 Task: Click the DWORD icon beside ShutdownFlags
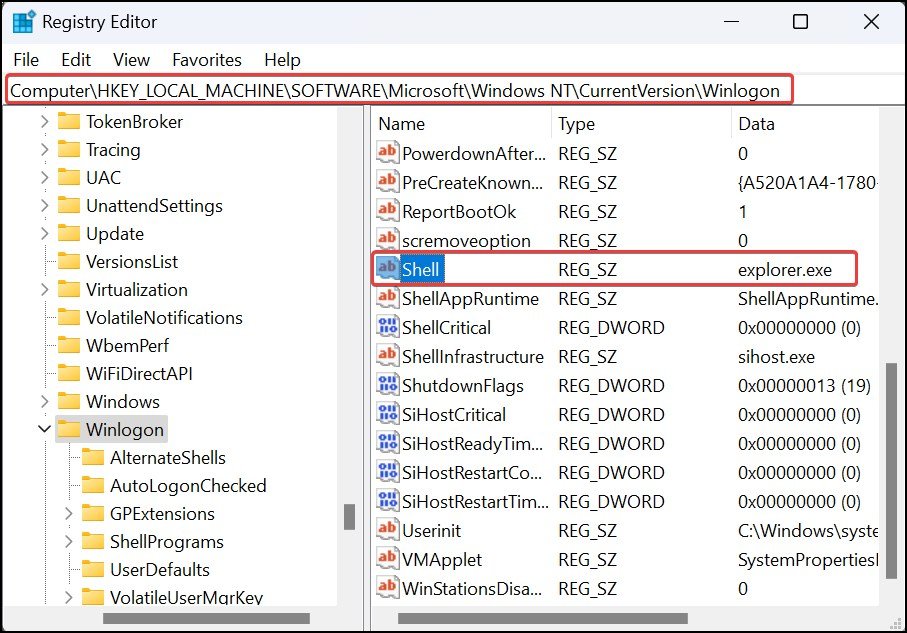coord(387,385)
